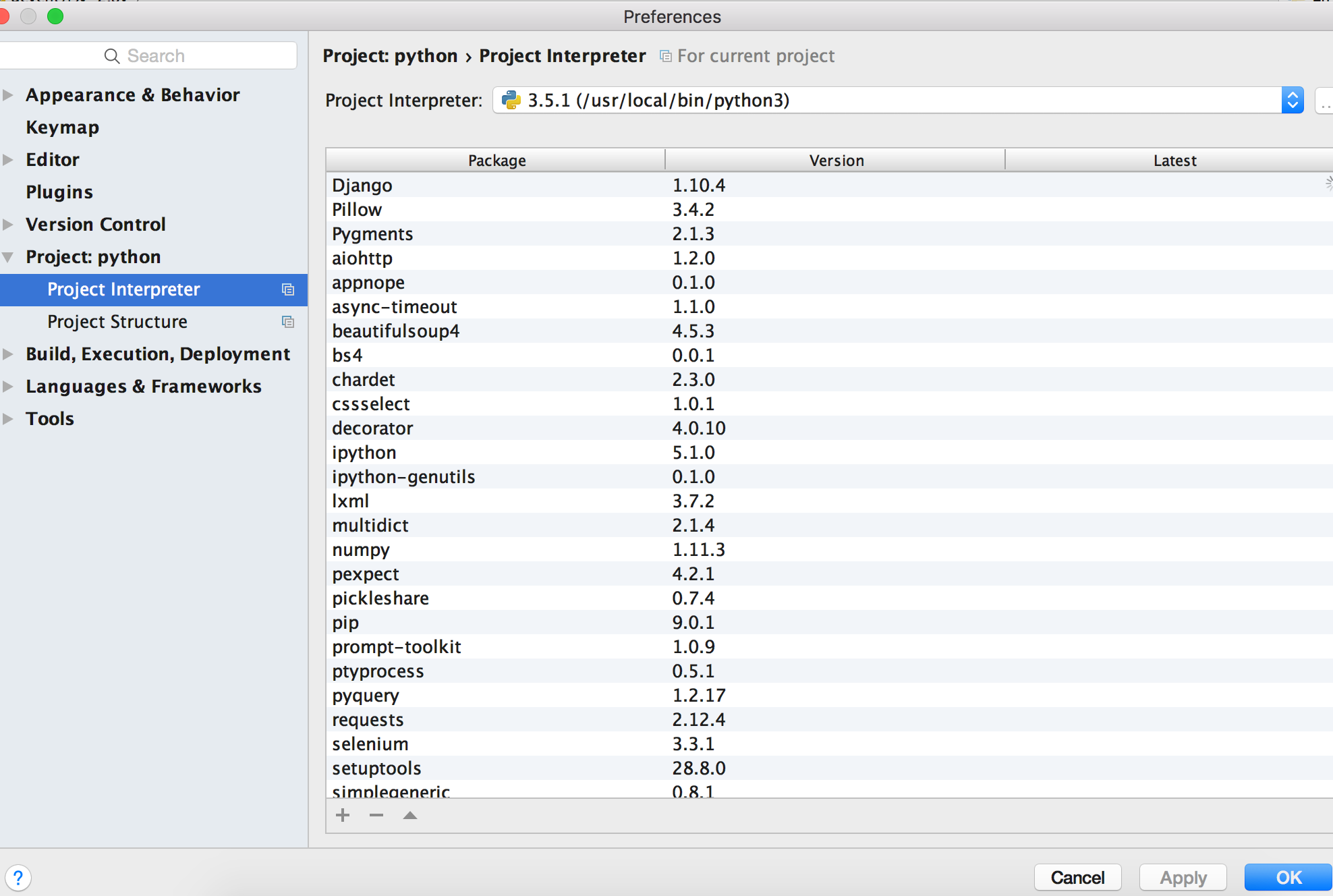Click the latest-version indicator on the Django row

point(1328,182)
